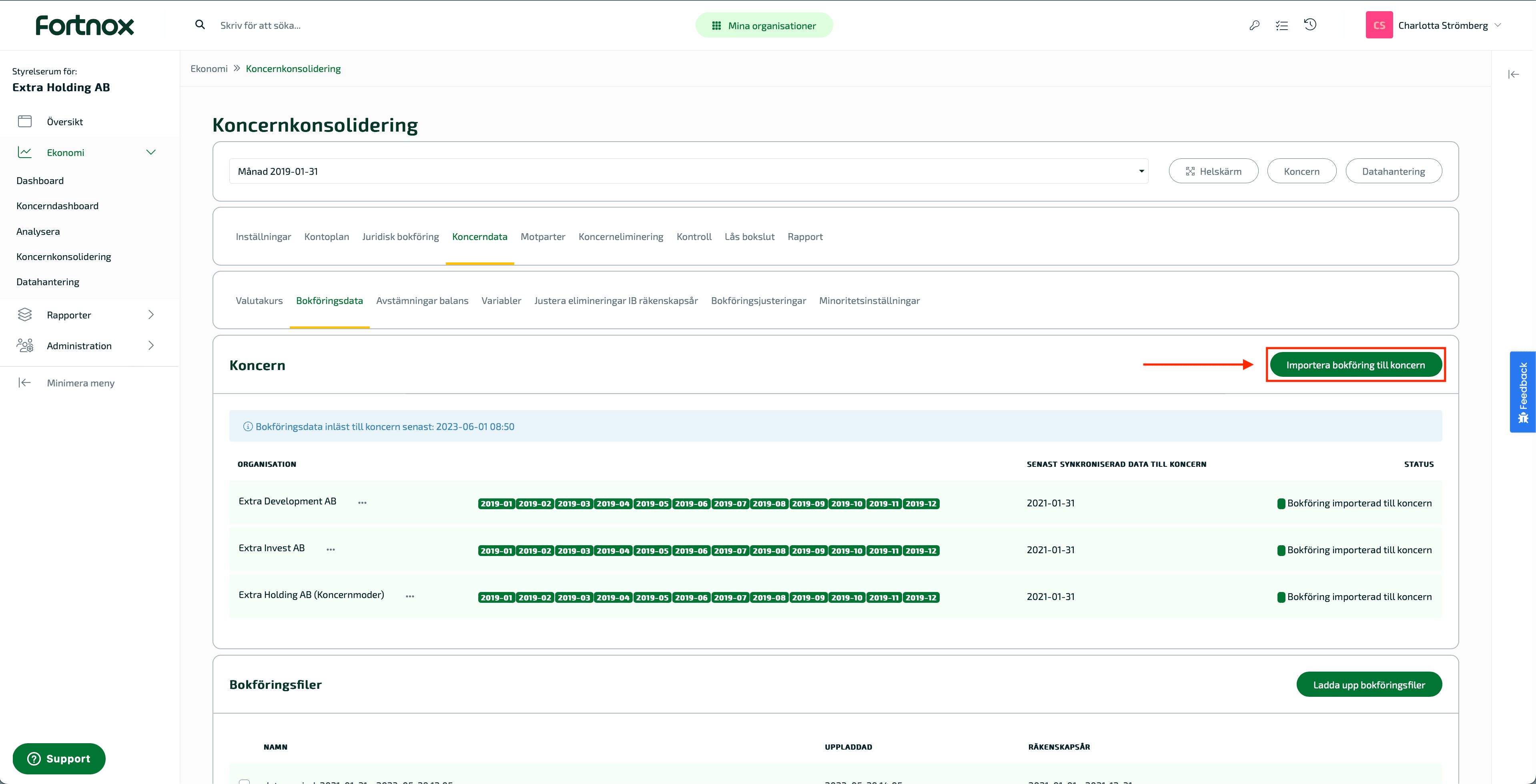The width and height of the screenshot is (1536, 784).
Task: Switch to the Rapport tab
Action: click(x=805, y=236)
